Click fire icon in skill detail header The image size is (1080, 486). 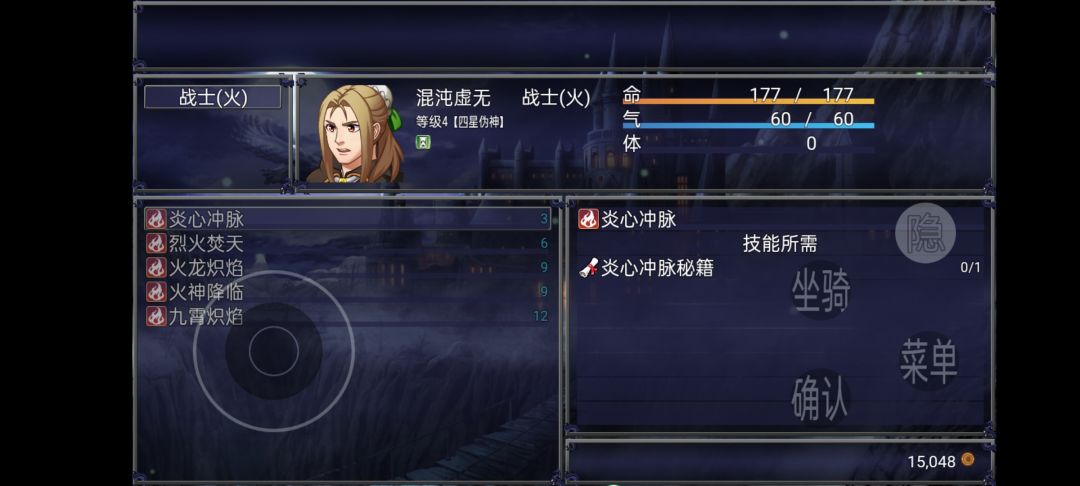point(589,220)
